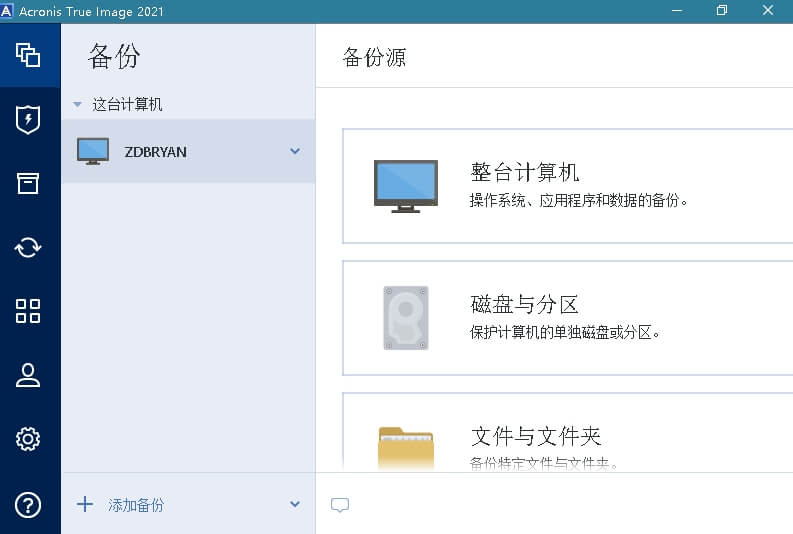Click the 备份源 heading
This screenshot has width=793, height=534.
pyautogui.click(x=374, y=57)
